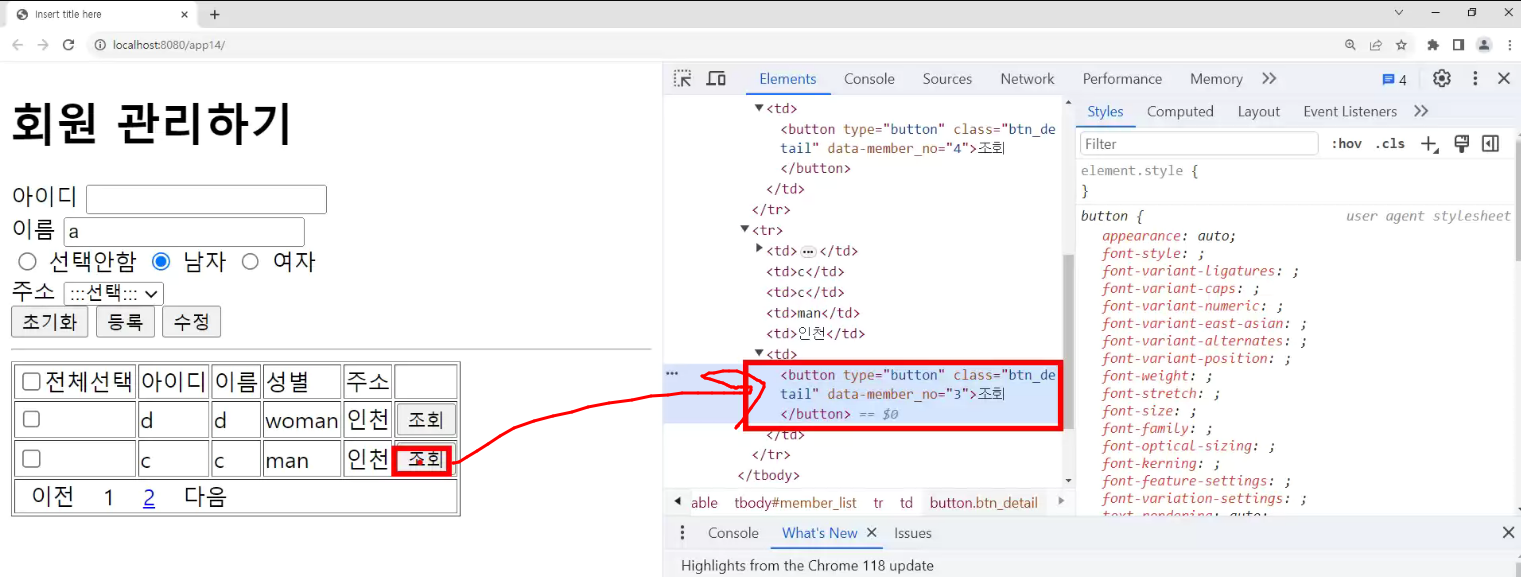1521x577 pixels.
Task: Go forward with the browser forward arrow
Action: click(43, 45)
